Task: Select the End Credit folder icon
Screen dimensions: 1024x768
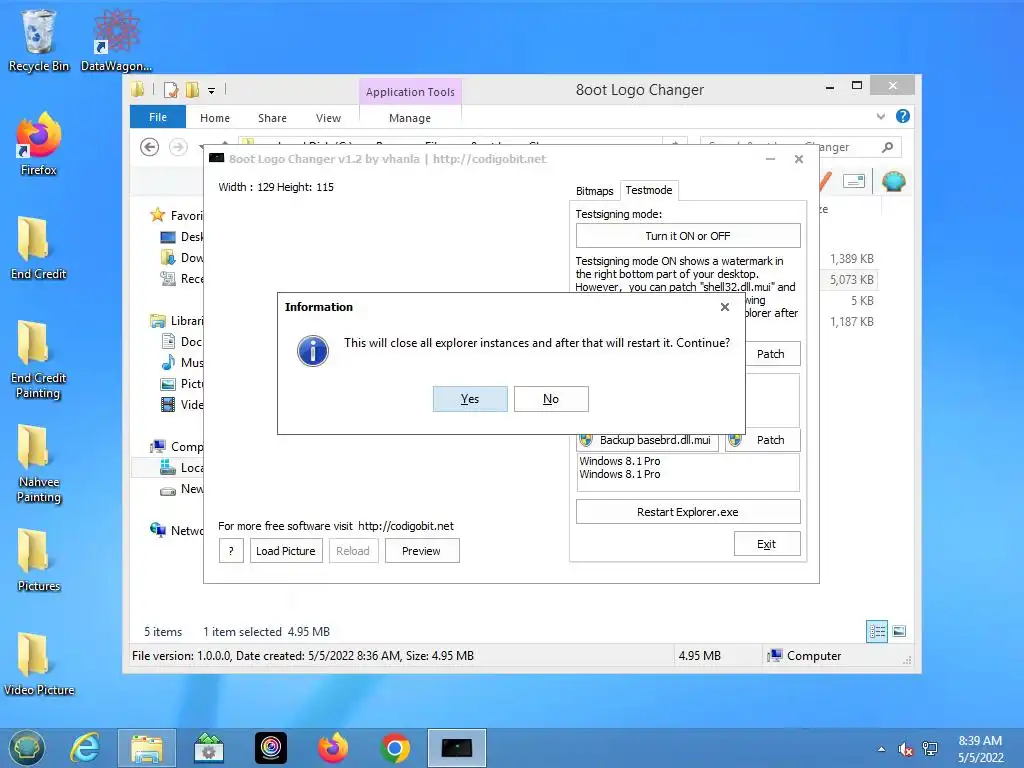Action: coord(39,248)
